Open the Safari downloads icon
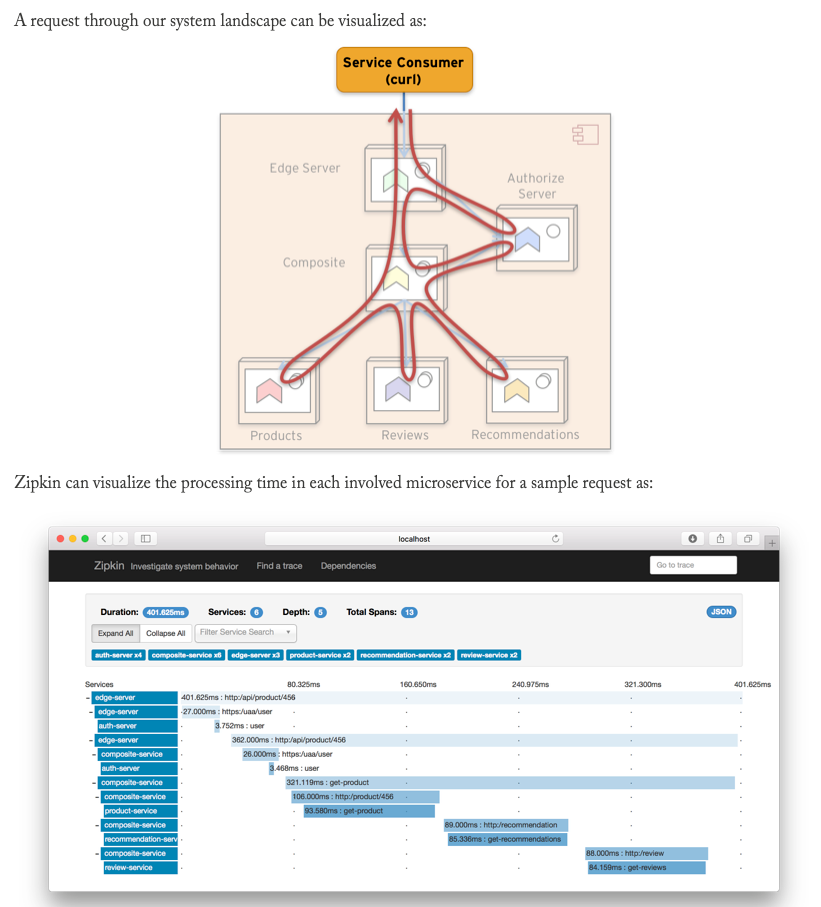The width and height of the screenshot is (821, 907). 693,539
